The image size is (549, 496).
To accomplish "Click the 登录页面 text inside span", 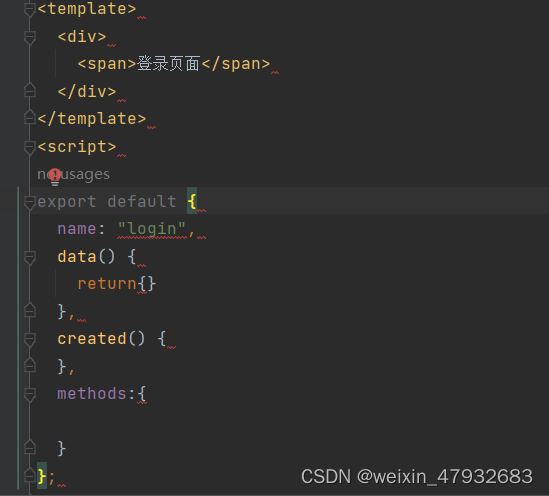I will click(x=168, y=64).
